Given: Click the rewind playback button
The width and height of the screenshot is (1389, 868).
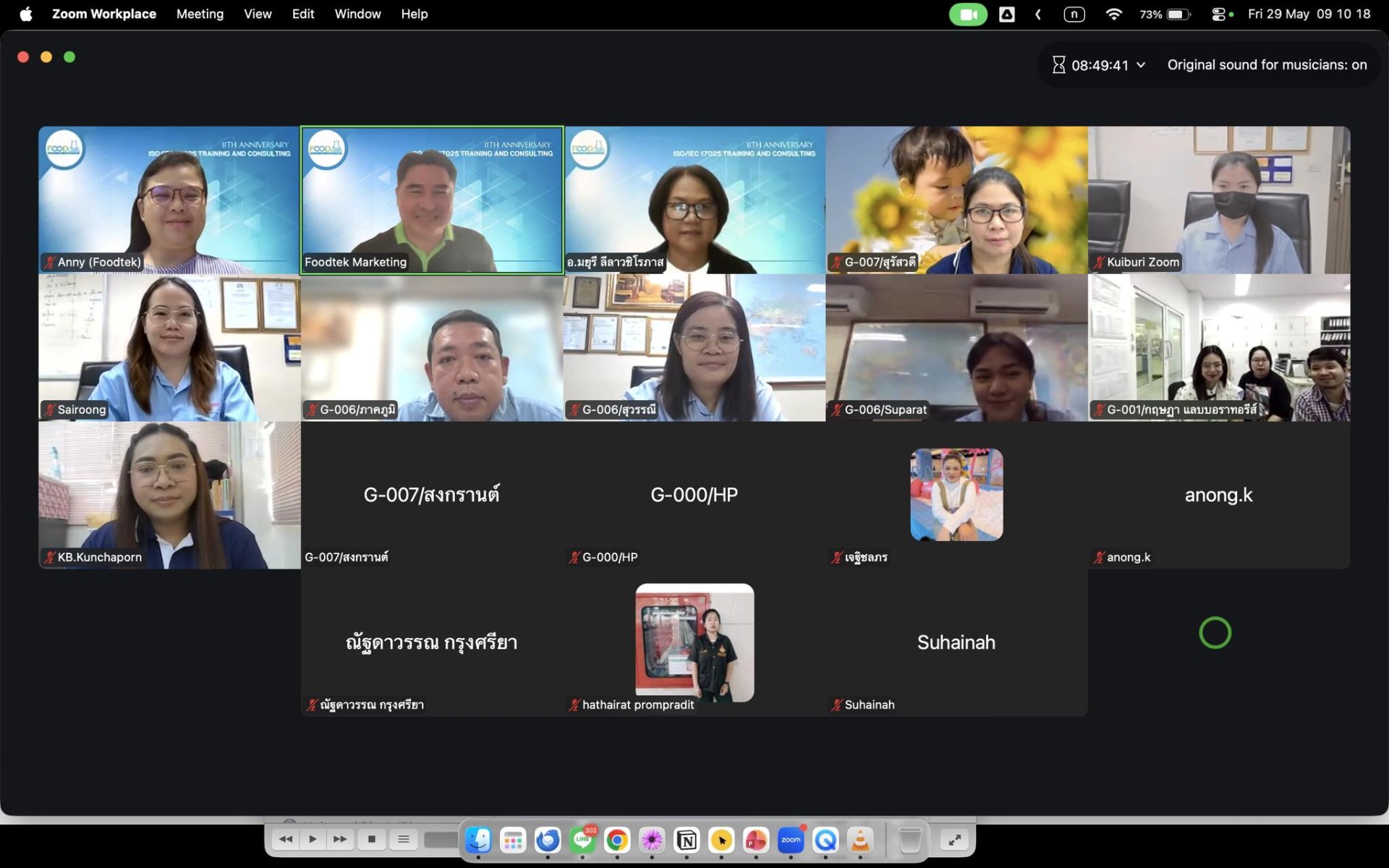Looking at the screenshot, I should coord(286,839).
